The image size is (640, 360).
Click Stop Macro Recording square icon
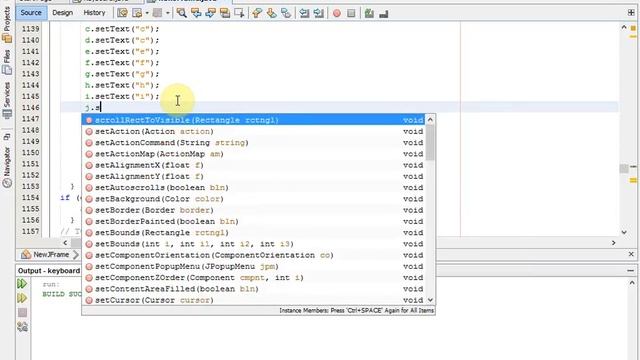click(351, 13)
